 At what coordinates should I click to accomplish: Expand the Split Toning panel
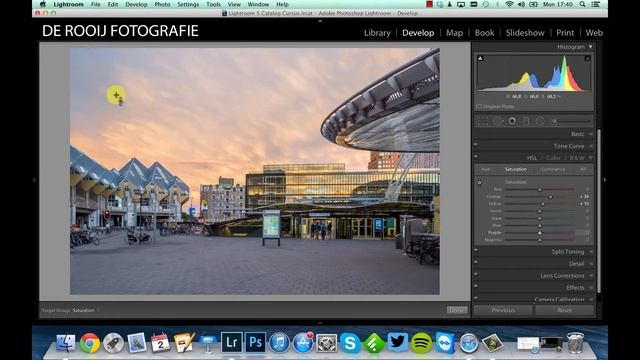click(591, 252)
